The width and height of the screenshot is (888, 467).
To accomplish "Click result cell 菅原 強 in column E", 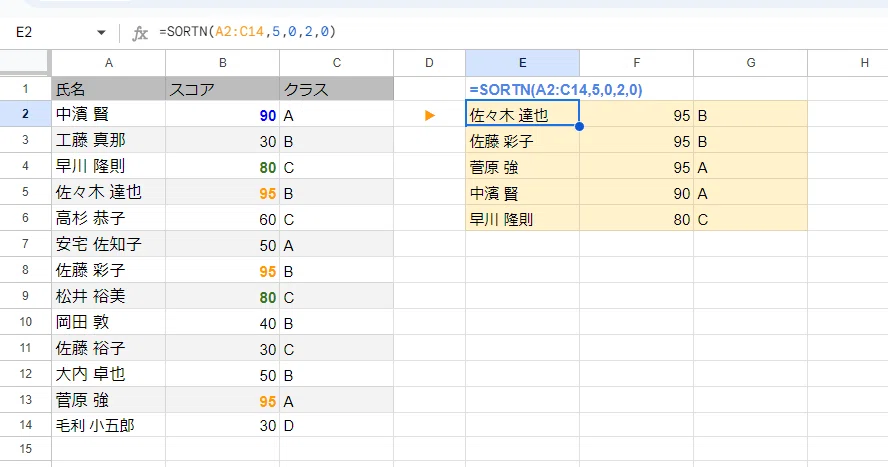I will (x=523, y=168).
